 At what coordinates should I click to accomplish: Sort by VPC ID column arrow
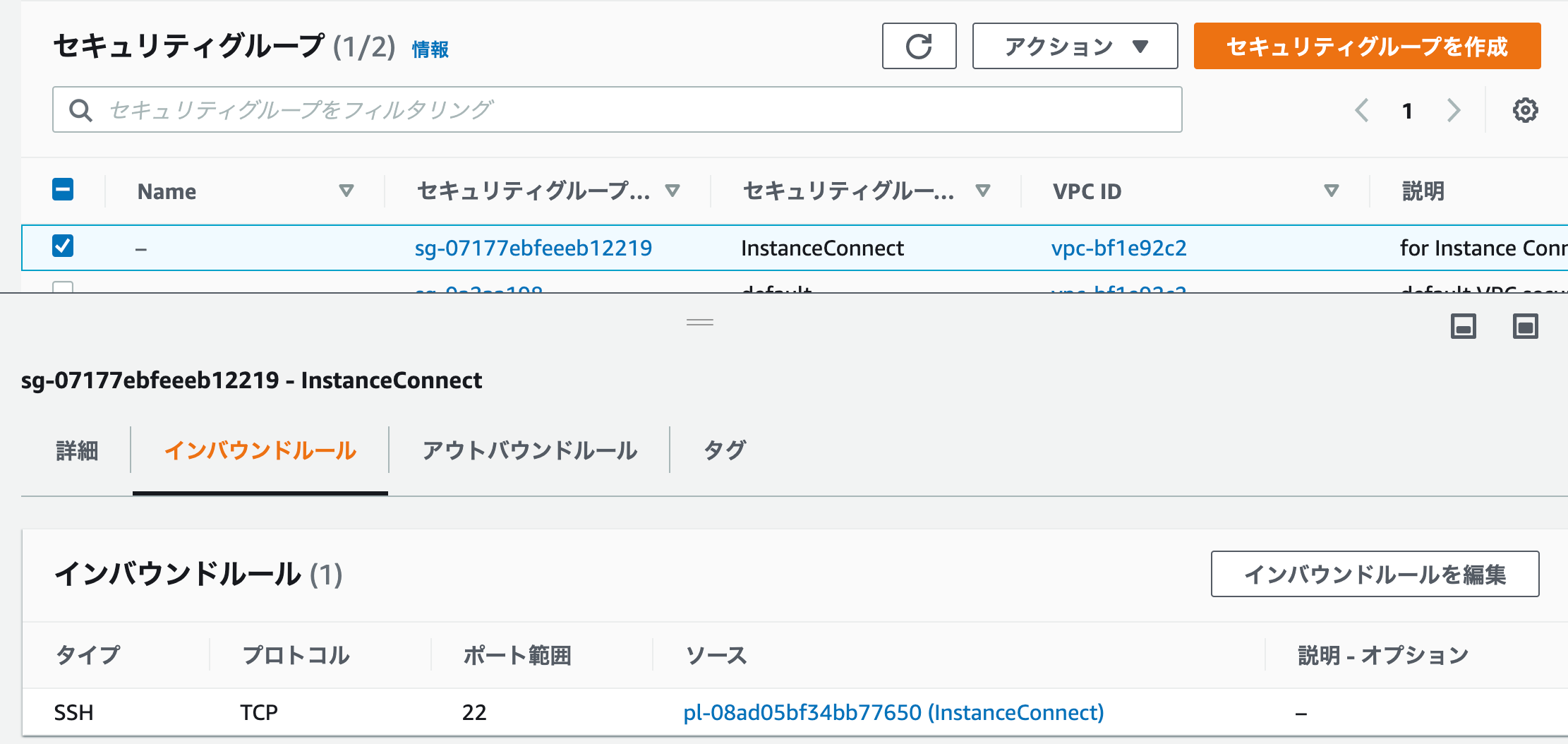click(1331, 191)
